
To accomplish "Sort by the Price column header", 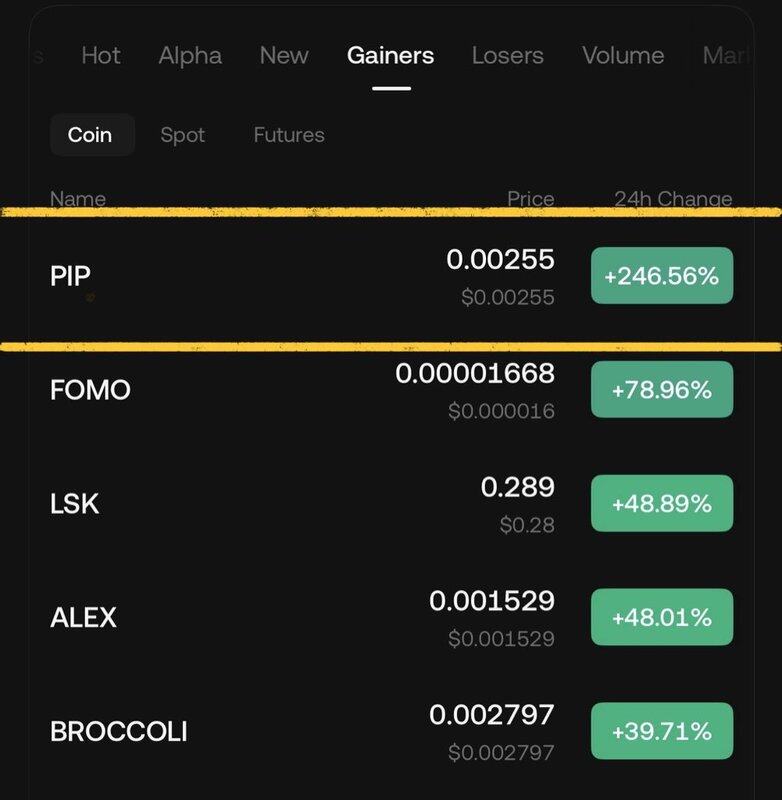I will point(530,198).
